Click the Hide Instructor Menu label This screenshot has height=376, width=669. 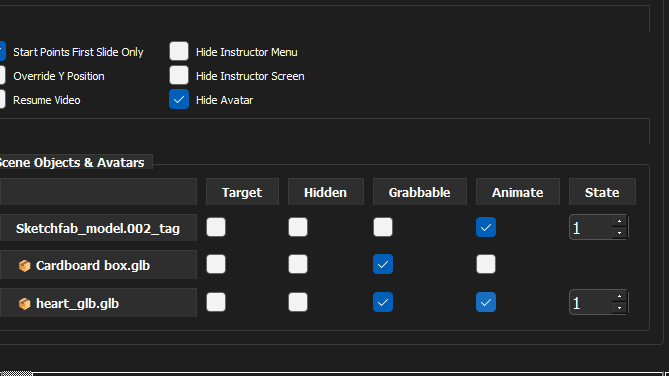[x=247, y=52]
